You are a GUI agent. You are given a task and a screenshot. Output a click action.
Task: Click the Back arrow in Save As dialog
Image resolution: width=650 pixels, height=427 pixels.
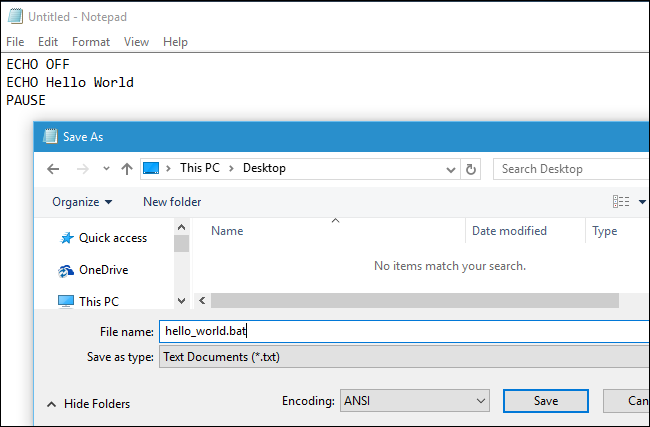pyautogui.click(x=52, y=169)
